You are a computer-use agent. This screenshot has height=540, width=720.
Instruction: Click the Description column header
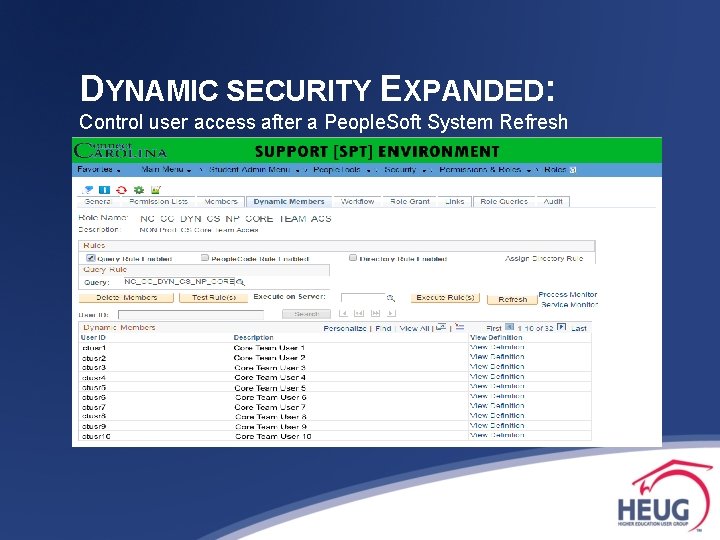point(253,338)
